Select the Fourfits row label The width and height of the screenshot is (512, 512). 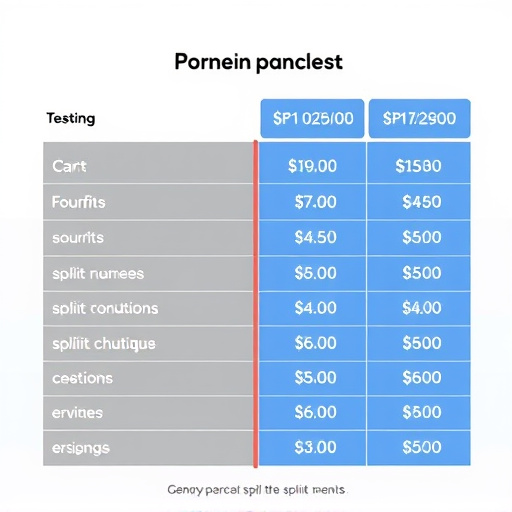tap(79, 202)
